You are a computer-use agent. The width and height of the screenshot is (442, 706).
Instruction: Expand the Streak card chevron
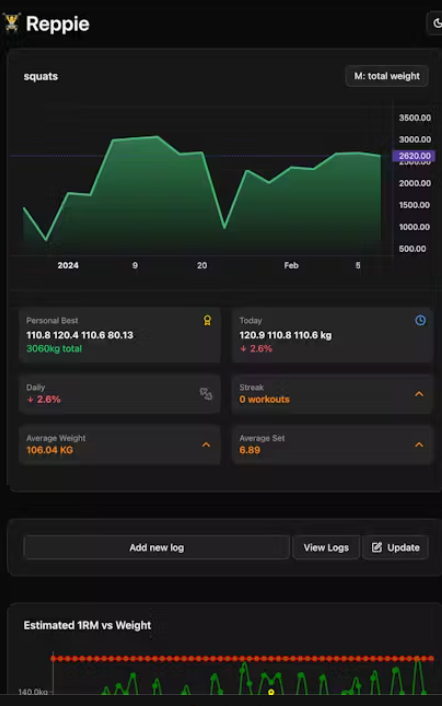coord(419,394)
